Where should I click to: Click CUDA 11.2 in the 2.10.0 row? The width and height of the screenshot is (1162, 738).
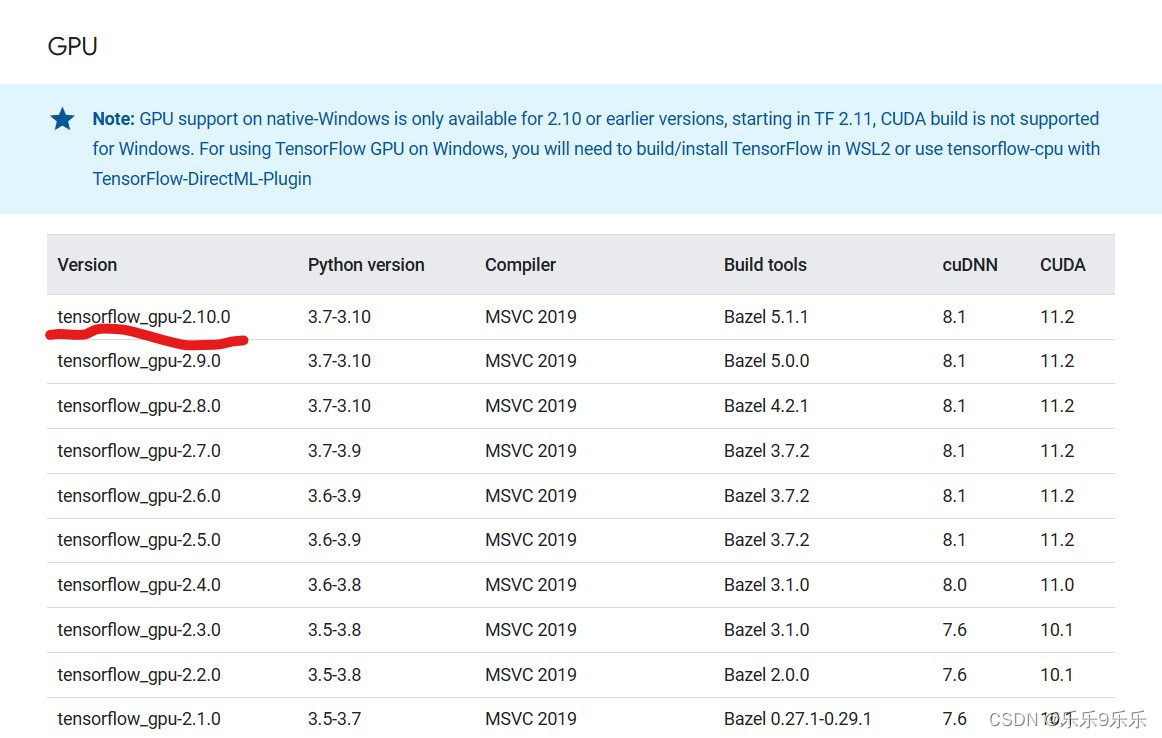pos(1057,317)
